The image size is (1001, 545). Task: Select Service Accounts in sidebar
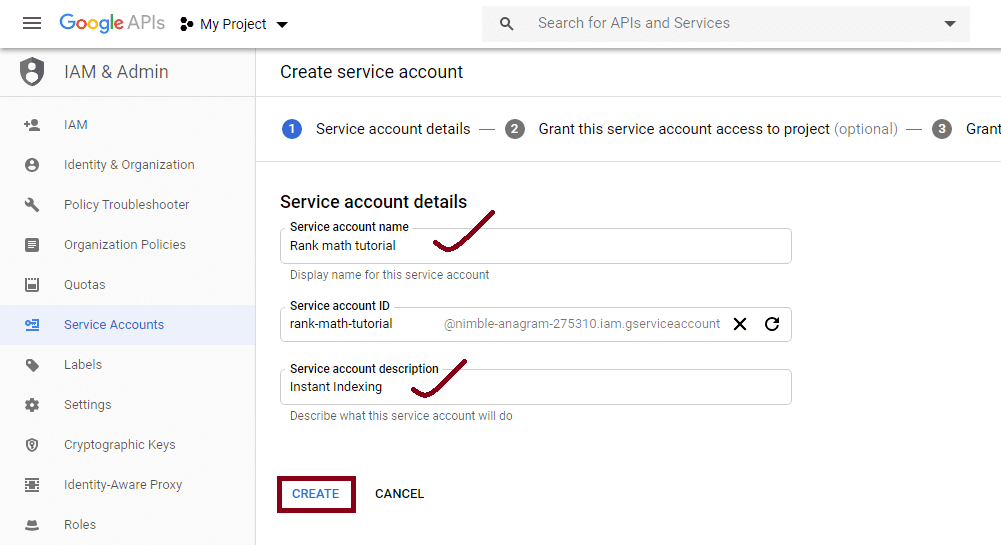(x=128, y=325)
